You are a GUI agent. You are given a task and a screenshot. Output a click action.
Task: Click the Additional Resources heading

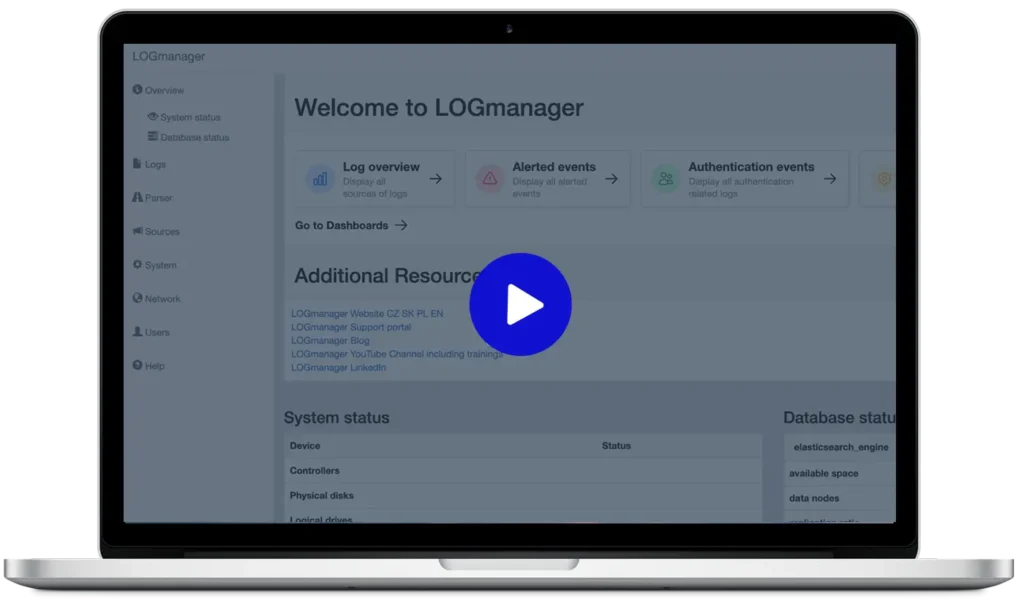point(388,276)
